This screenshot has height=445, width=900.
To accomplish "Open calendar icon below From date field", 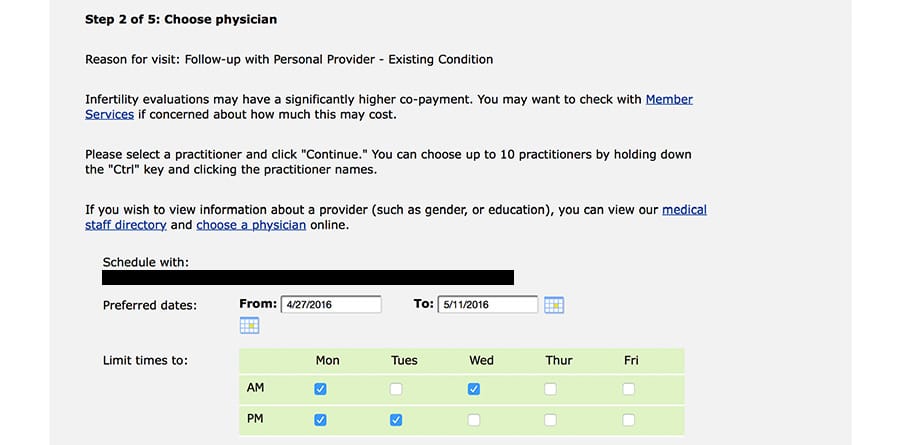I will [249, 325].
